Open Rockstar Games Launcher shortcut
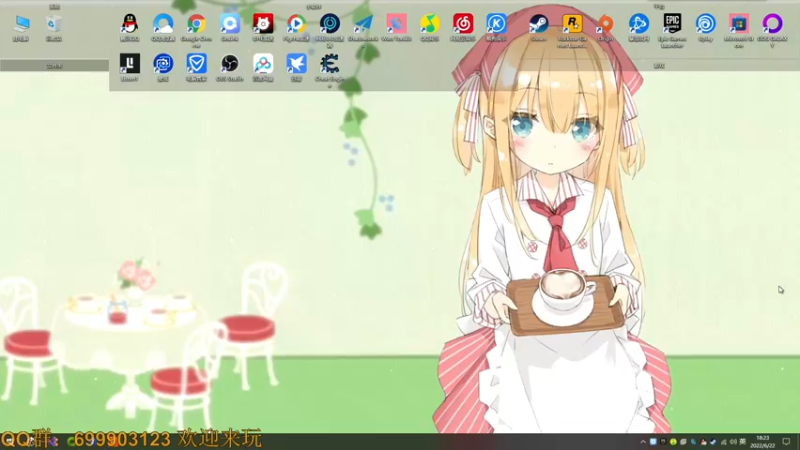 (x=572, y=31)
